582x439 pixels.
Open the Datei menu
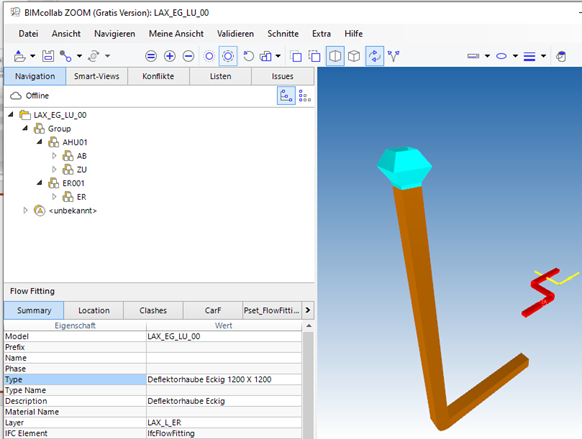(x=28, y=34)
